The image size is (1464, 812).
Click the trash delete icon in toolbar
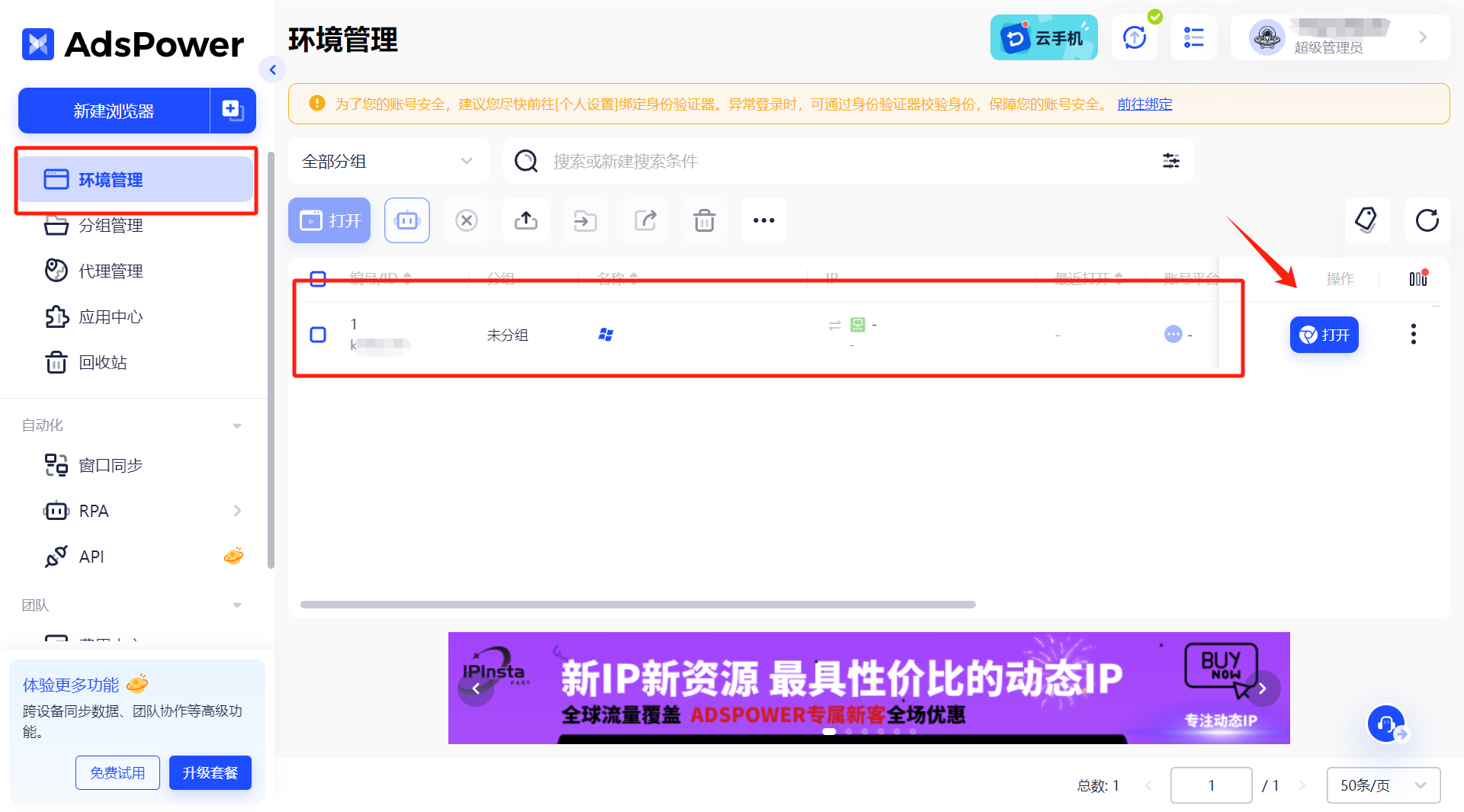pyautogui.click(x=704, y=221)
